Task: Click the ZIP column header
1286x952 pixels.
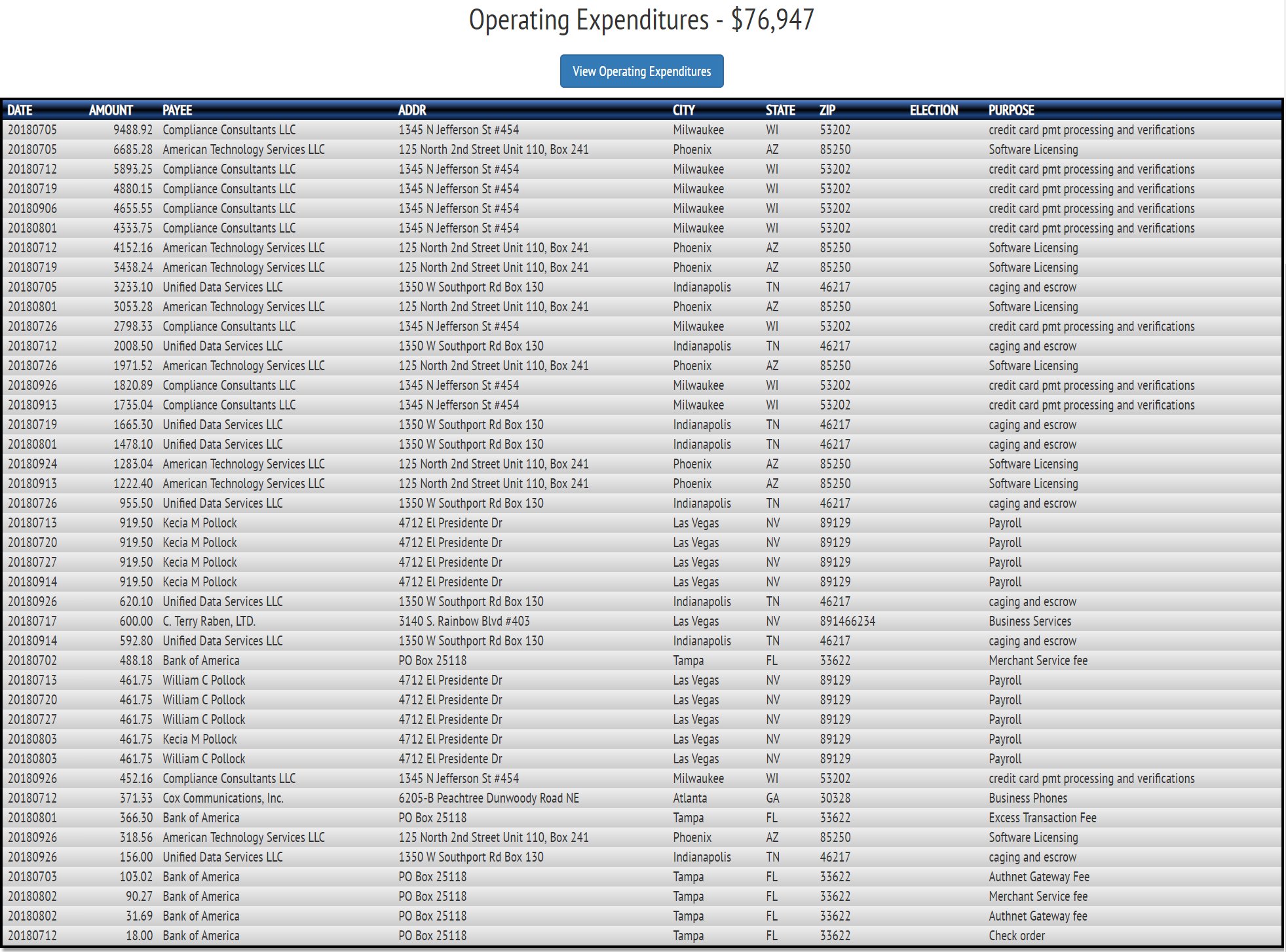Action: (827, 110)
